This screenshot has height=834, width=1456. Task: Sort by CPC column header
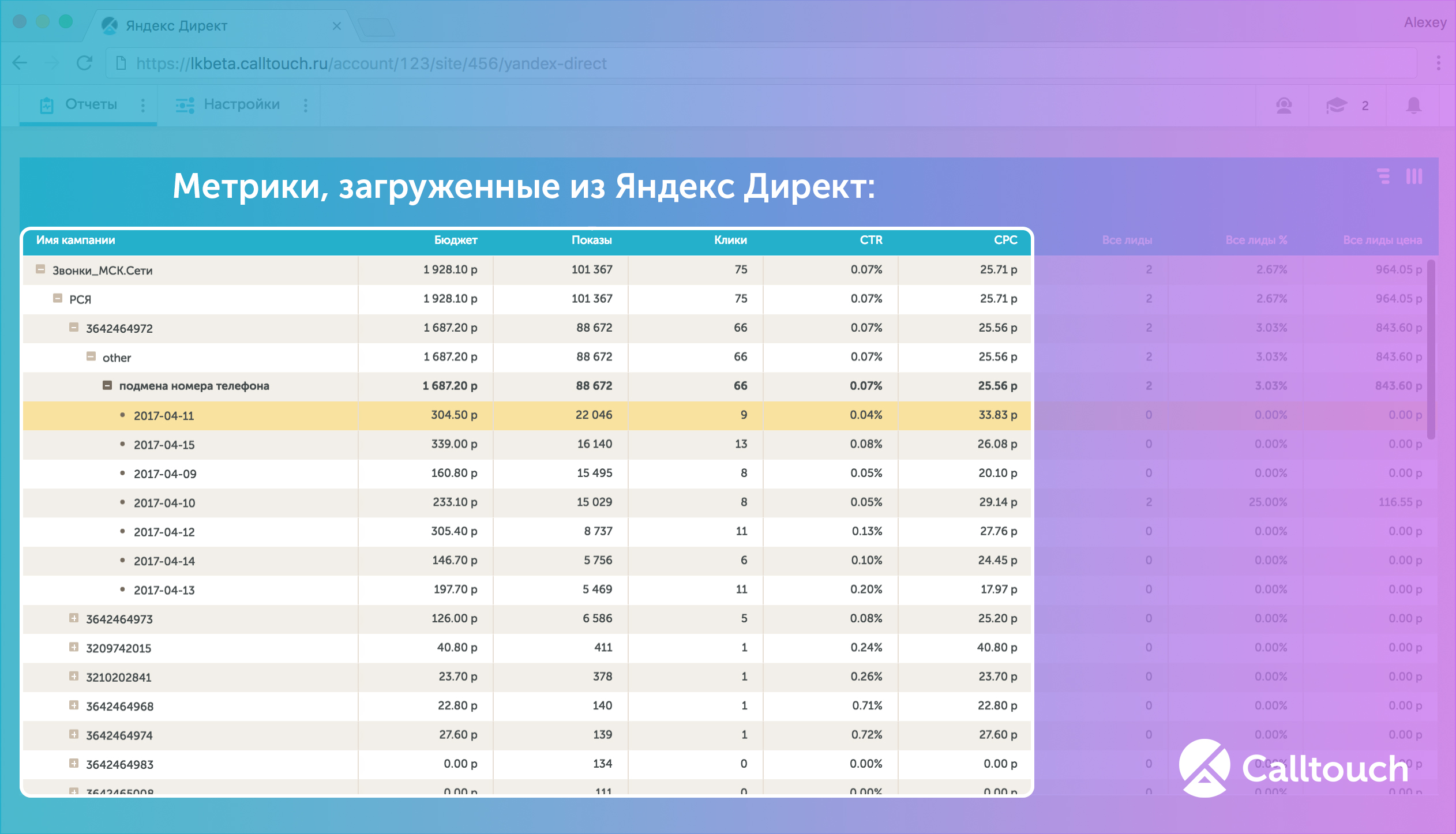(x=1005, y=240)
